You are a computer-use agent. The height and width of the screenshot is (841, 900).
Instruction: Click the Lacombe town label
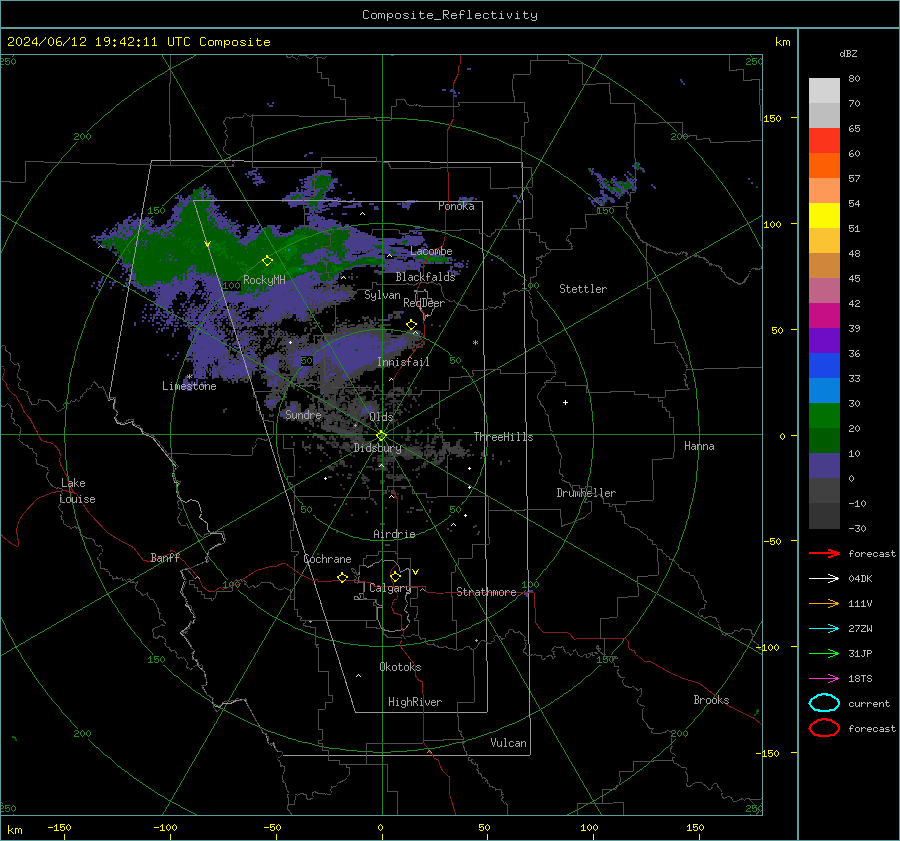pos(431,251)
